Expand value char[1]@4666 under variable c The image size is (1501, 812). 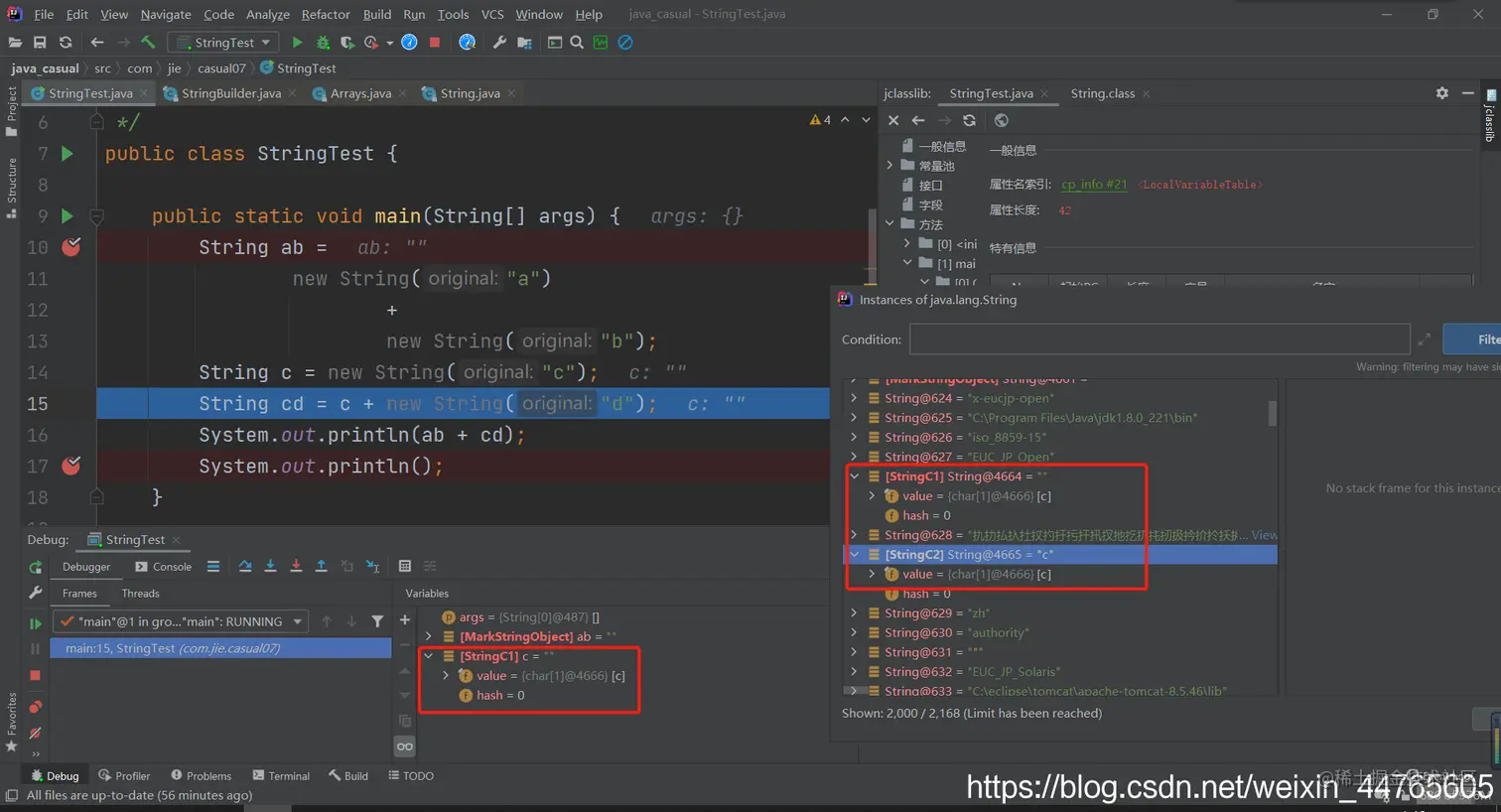point(446,676)
